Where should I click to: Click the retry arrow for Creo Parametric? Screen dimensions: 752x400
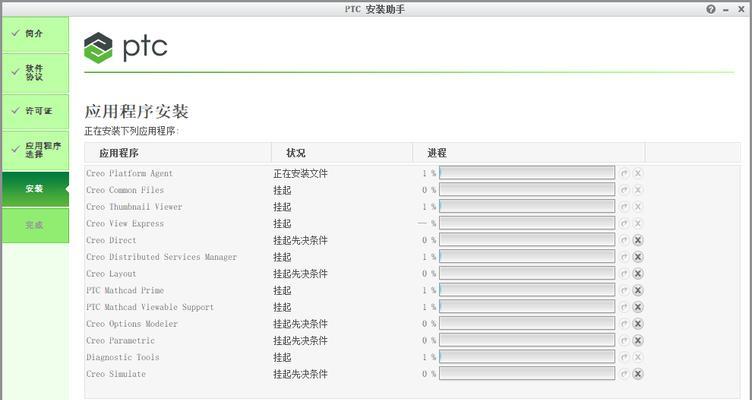[x=624, y=341]
